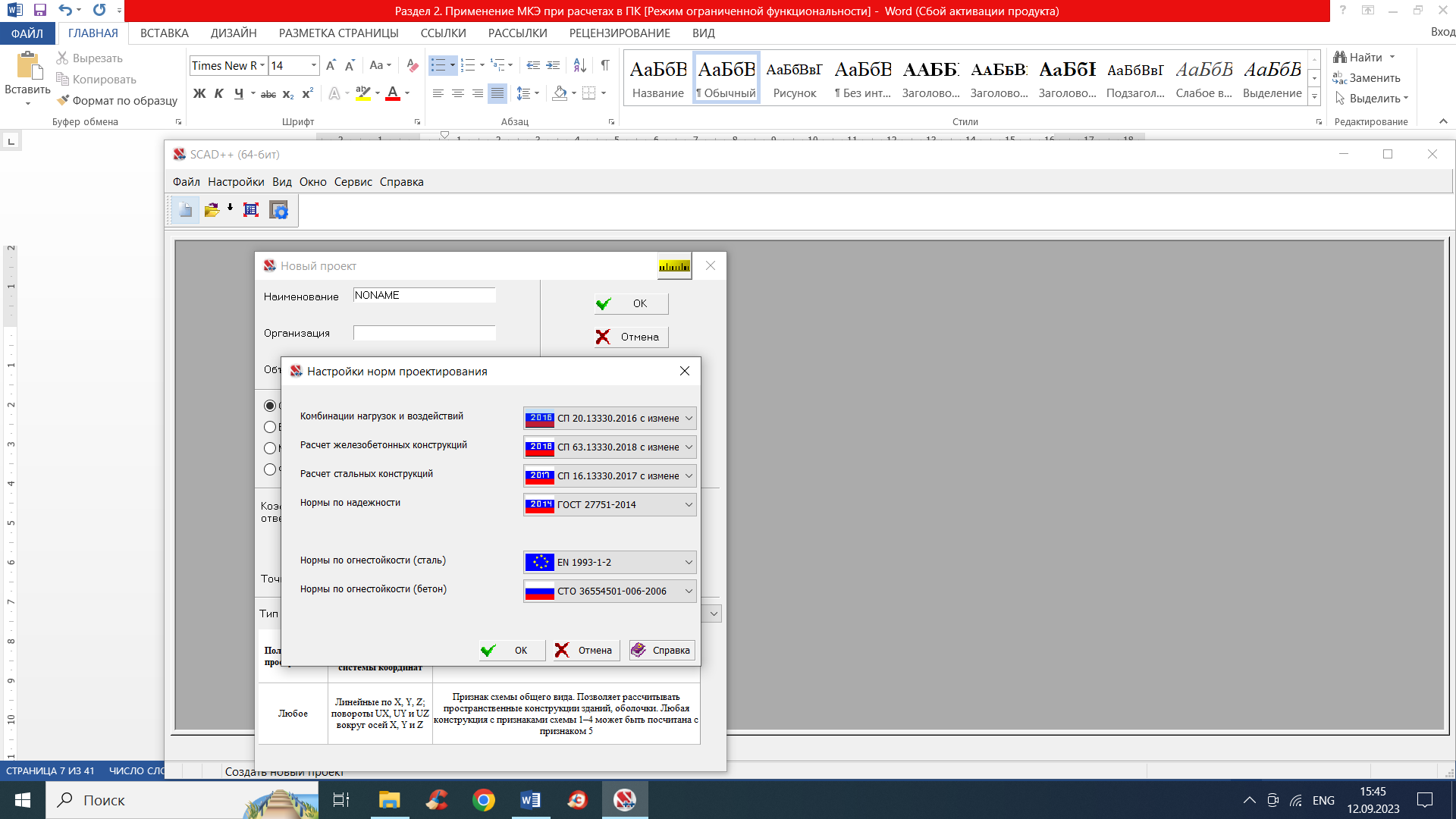The image size is (1456, 819).
Task: Click the SCAD settings gear toolbar icon
Action: (x=279, y=210)
